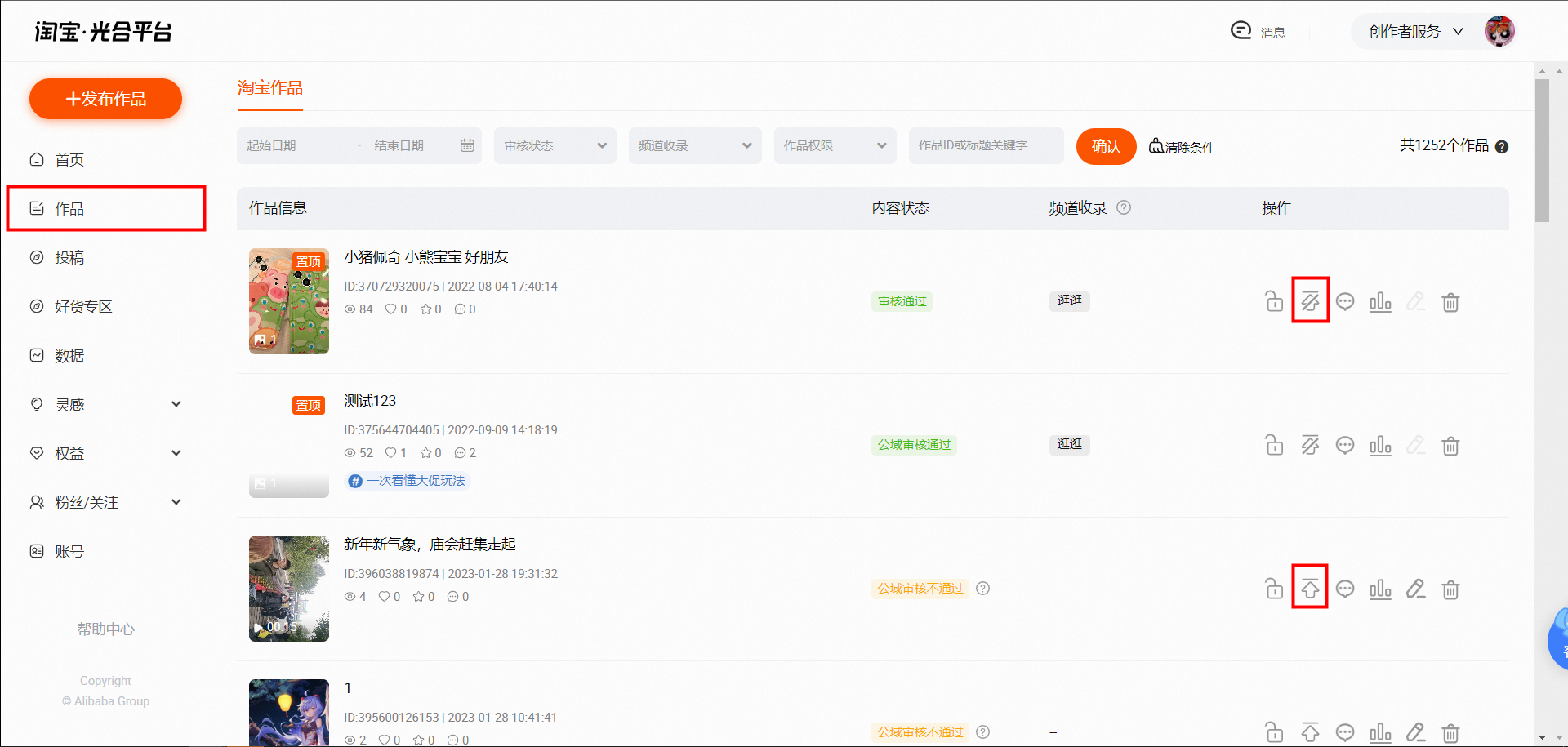Click the 审核通过 status tag
Screen dimensions: 1568x747
[x=902, y=301]
